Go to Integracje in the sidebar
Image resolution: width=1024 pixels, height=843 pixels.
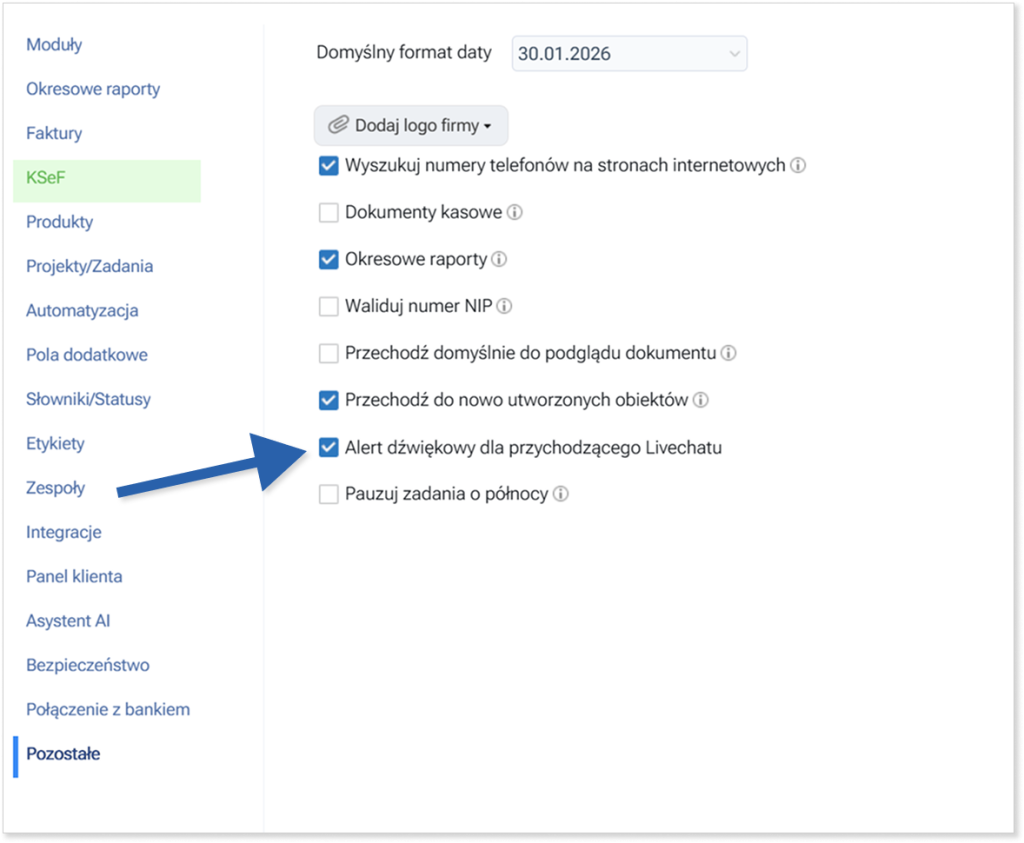(x=64, y=532)
